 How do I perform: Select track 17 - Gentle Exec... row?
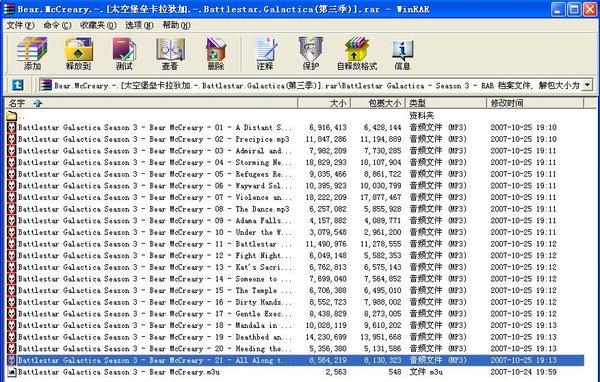click(295, 313)
